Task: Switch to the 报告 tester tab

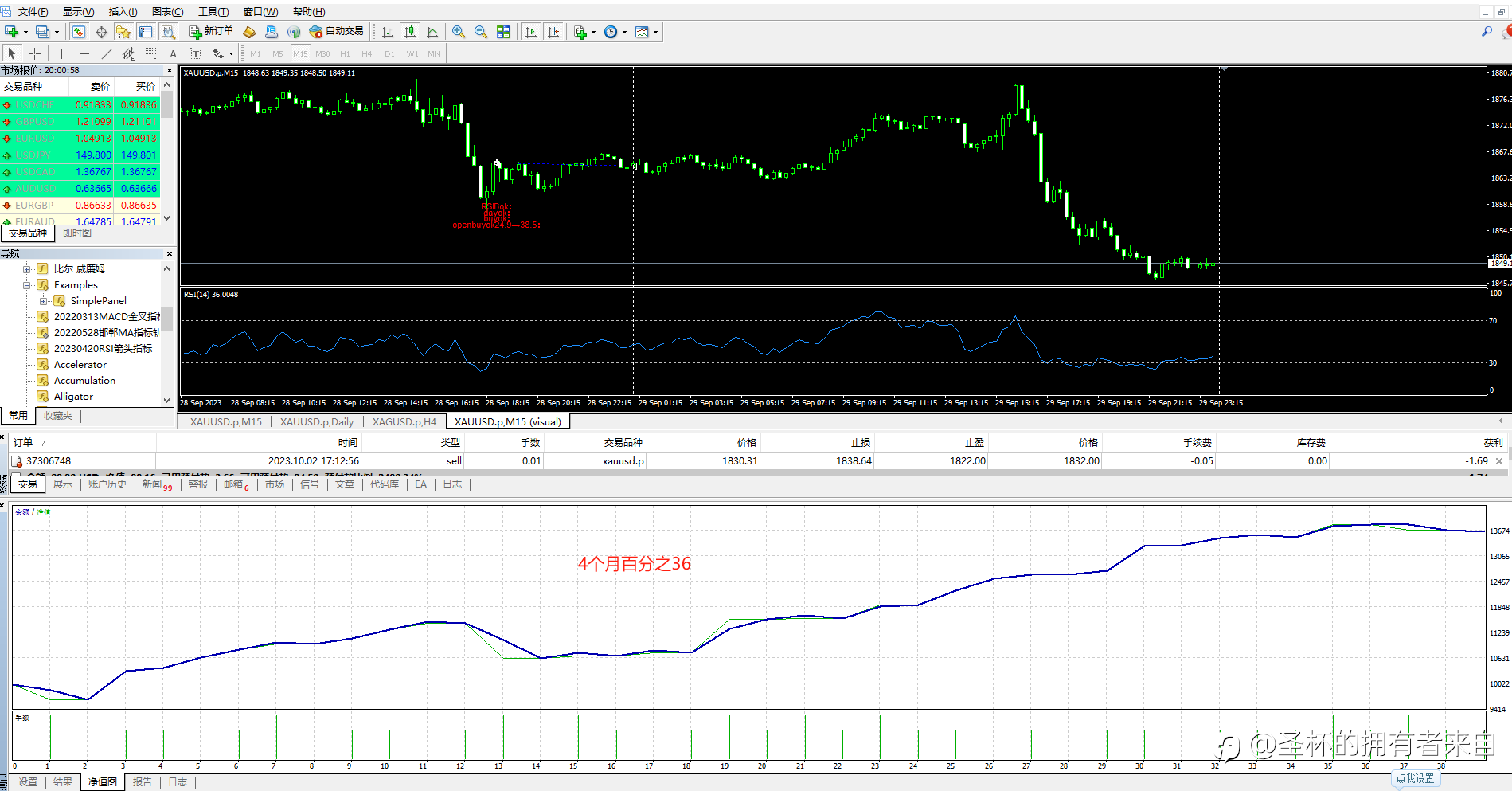Action: [x=143, y=781]
